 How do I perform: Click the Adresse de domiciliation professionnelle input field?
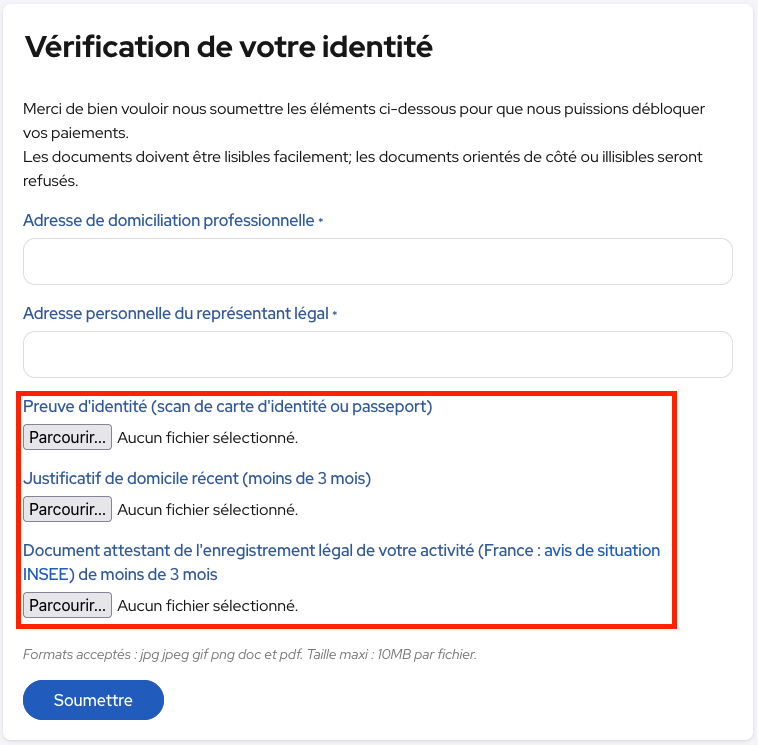click(x=378, y=261)
